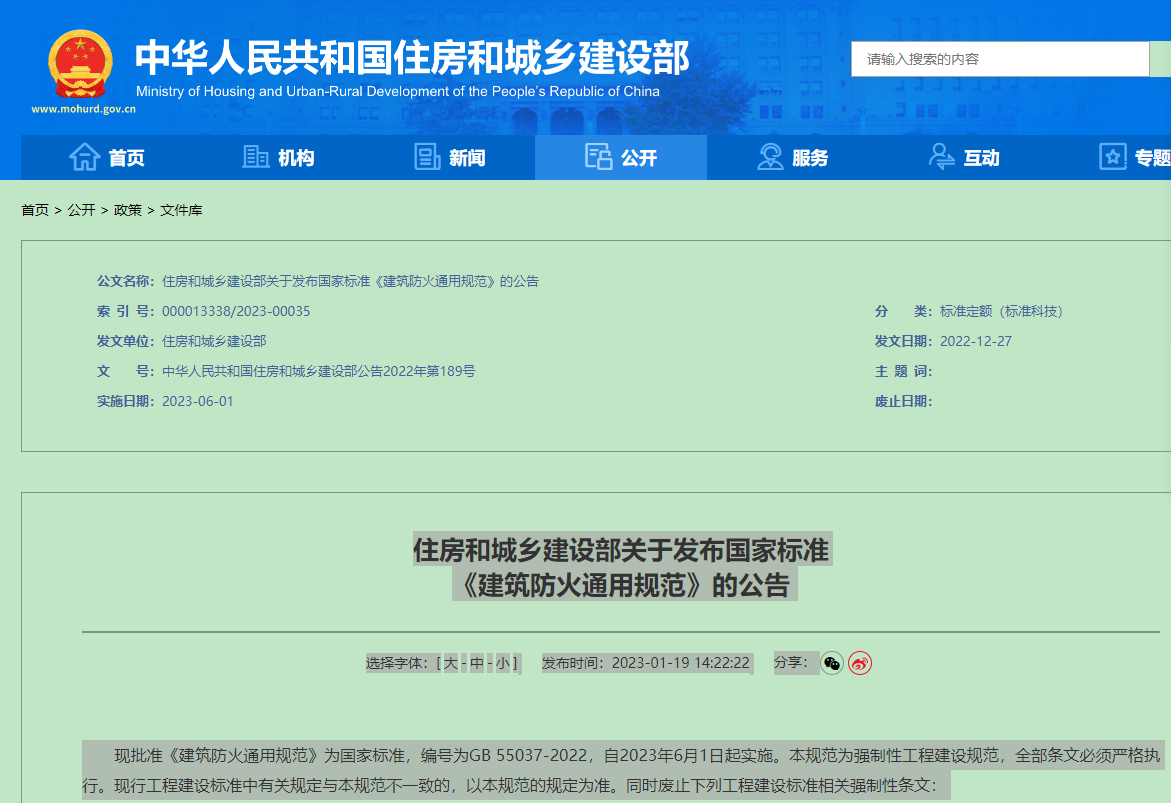Click the document icon beside 公开
Viewport: 1171px width, 803px height.
coord(598,157)
